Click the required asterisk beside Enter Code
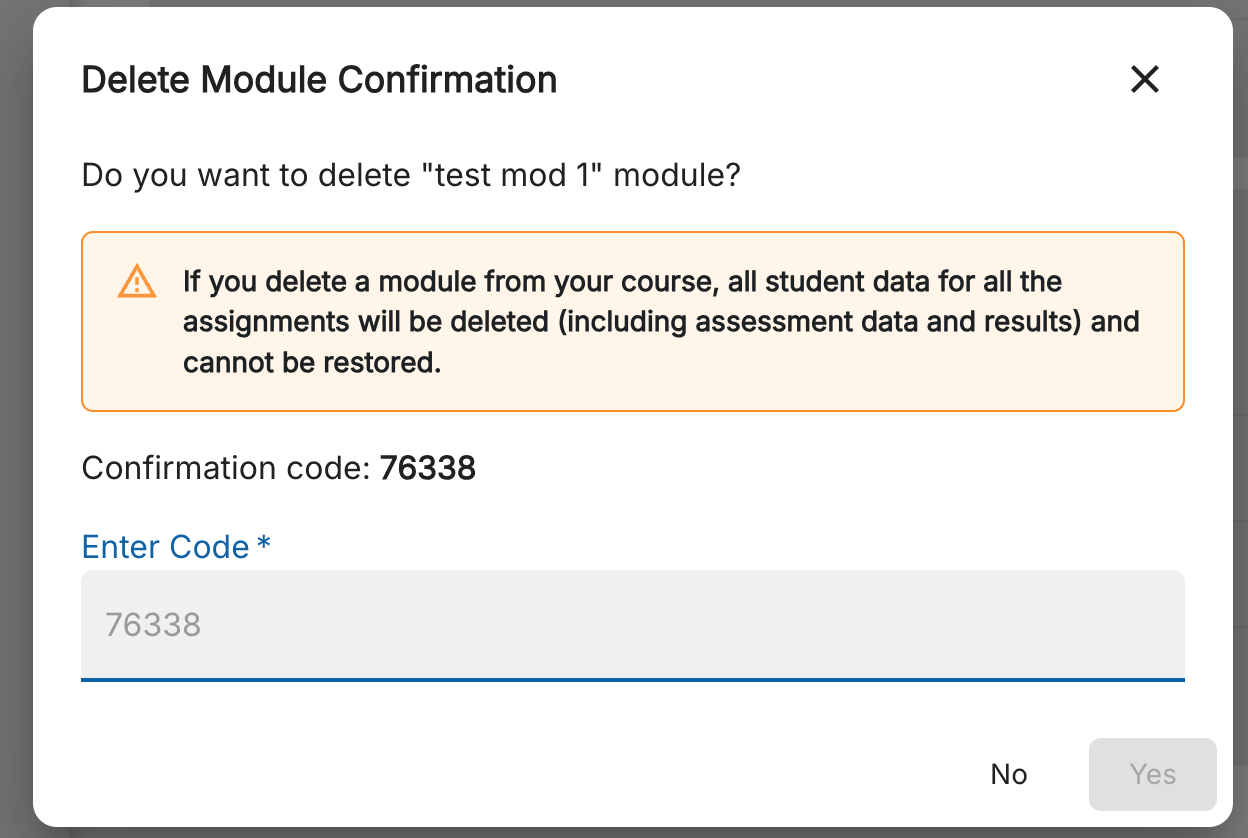The image size is (1248, 838). (x=264, y=545)
